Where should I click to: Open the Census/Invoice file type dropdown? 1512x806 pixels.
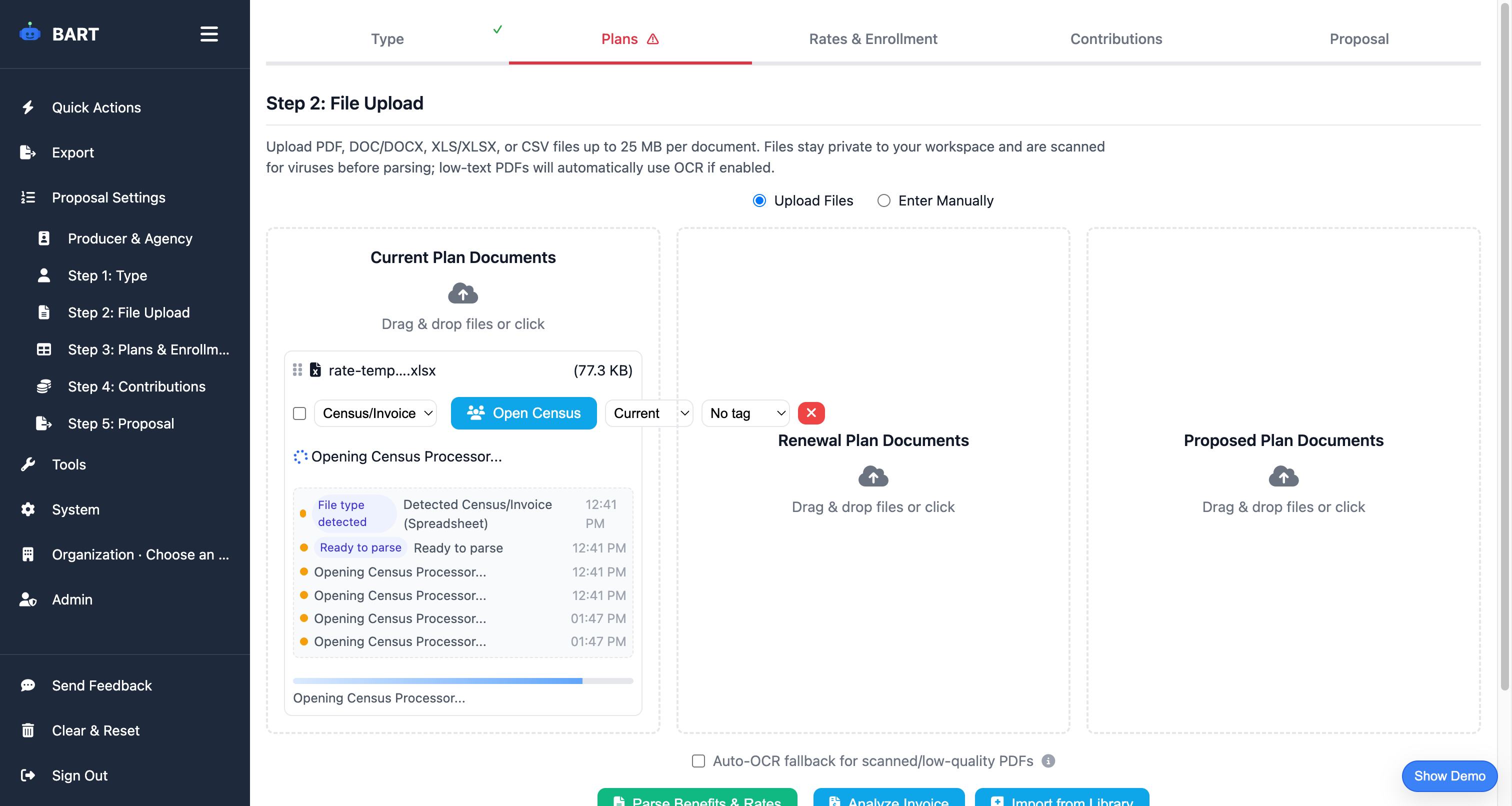pos(375,412)
